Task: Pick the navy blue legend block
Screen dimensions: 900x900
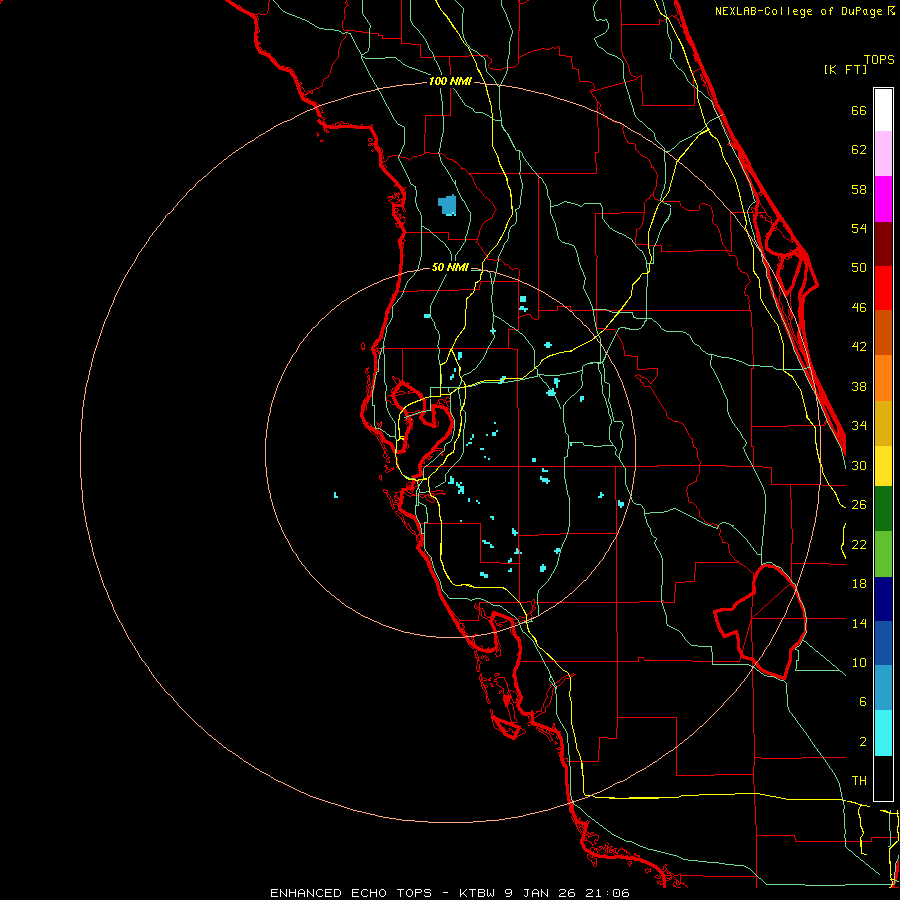Action: click(883, 599)
